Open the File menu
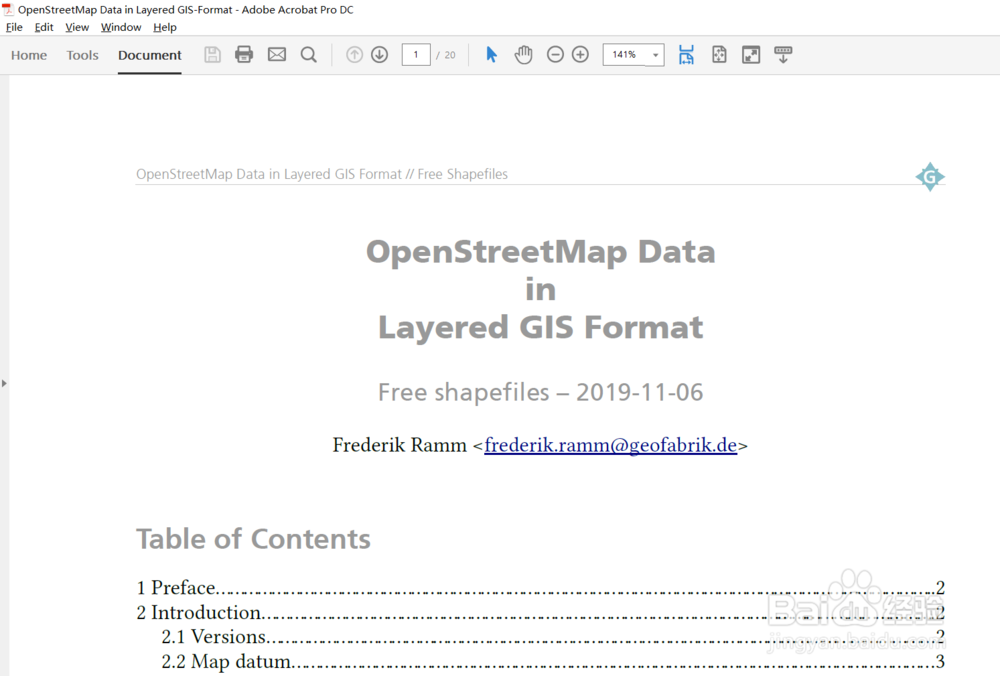The width and height of the screenshot is (1000, 676). point(14,27)
